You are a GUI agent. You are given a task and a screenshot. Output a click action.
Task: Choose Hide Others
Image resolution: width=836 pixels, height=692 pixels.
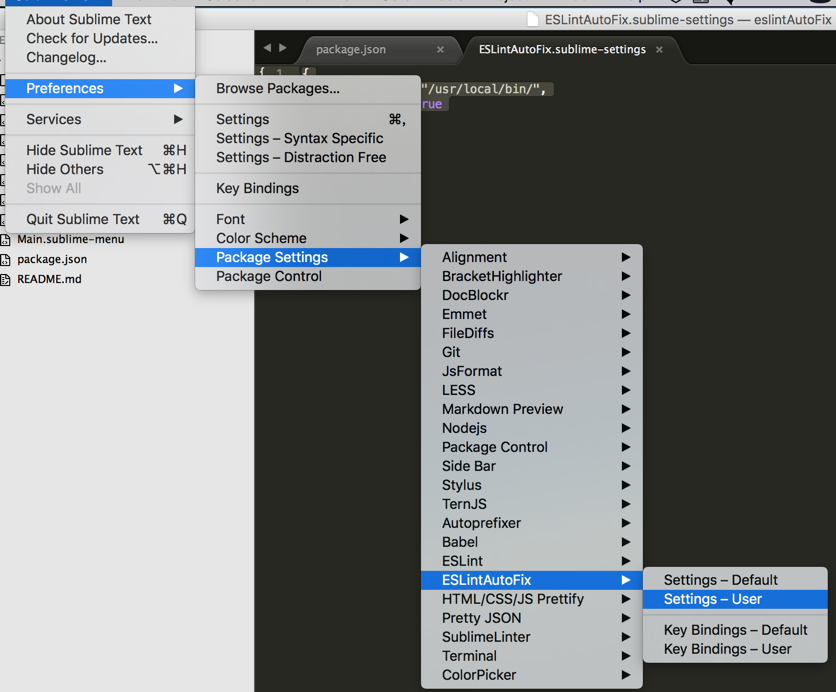point(100,170)
